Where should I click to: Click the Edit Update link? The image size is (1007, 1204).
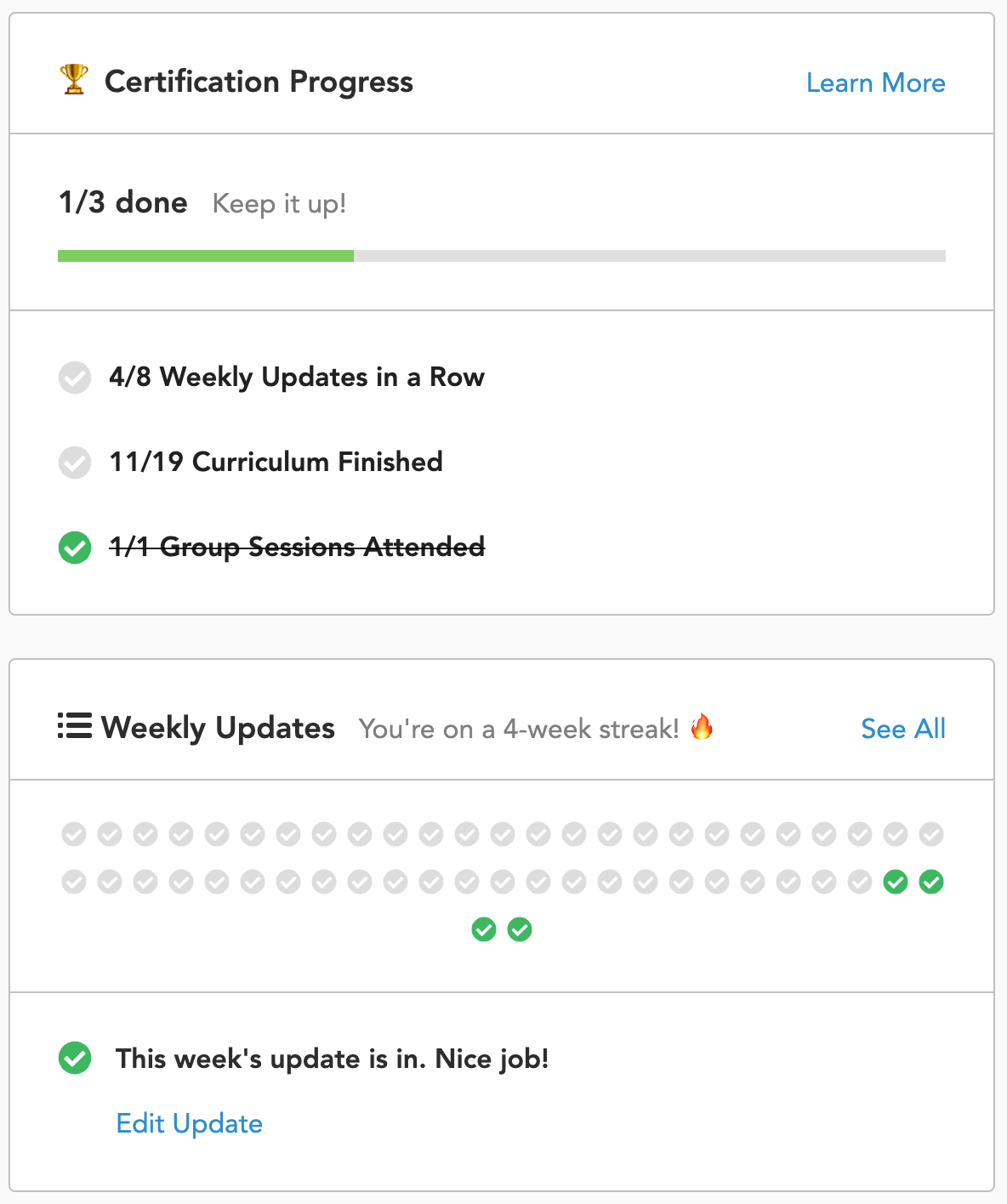coord(190,1123)
